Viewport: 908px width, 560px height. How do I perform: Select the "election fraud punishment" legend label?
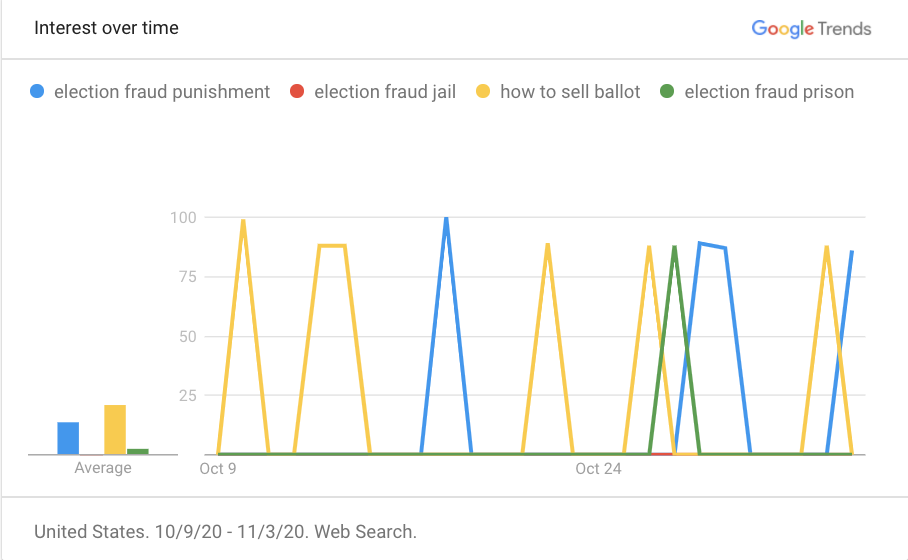[x=162, y=92]
